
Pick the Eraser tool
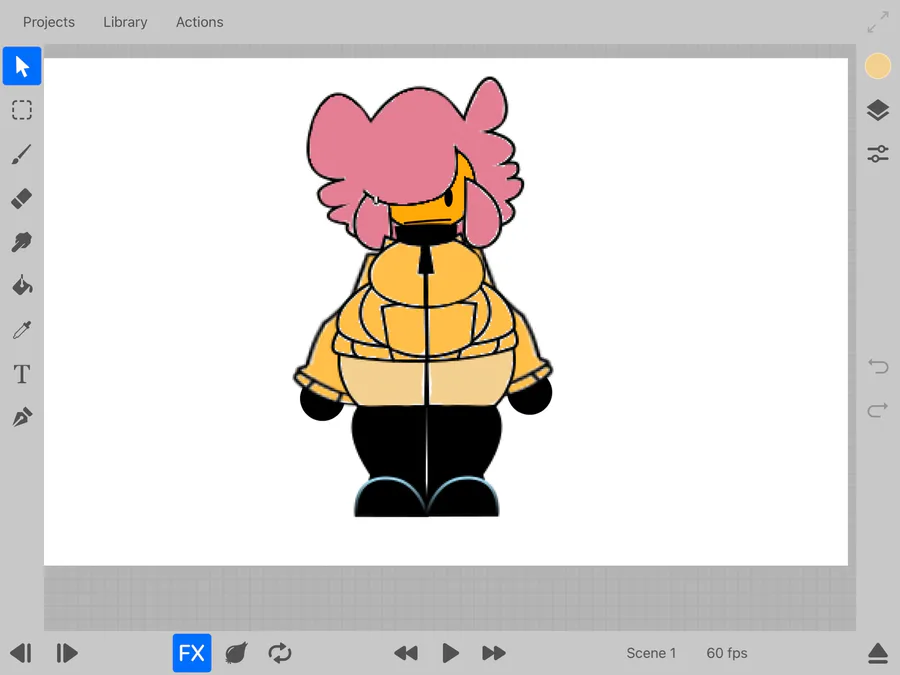click(22, 199)
